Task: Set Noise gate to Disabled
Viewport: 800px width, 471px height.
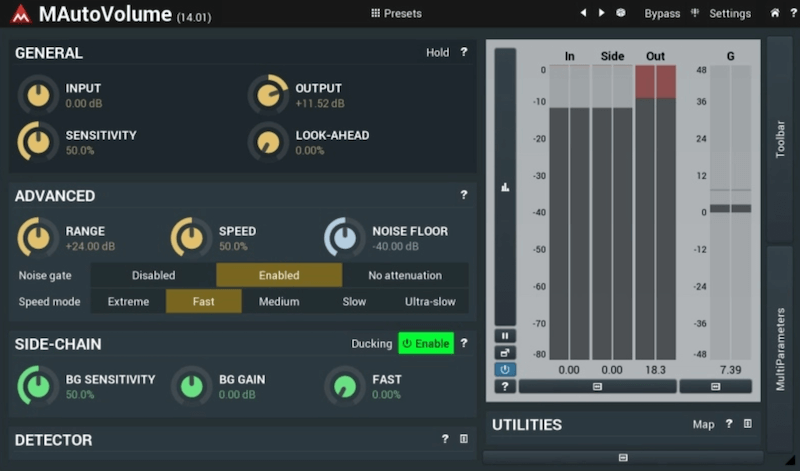Action: coord(153,275)
